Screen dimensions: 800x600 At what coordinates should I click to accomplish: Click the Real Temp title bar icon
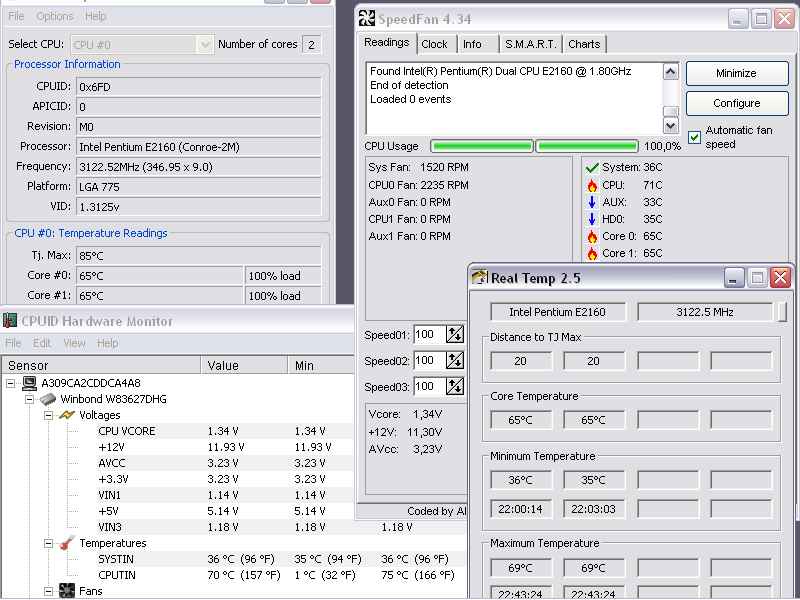pyautogui.click(x=480, y=277)
